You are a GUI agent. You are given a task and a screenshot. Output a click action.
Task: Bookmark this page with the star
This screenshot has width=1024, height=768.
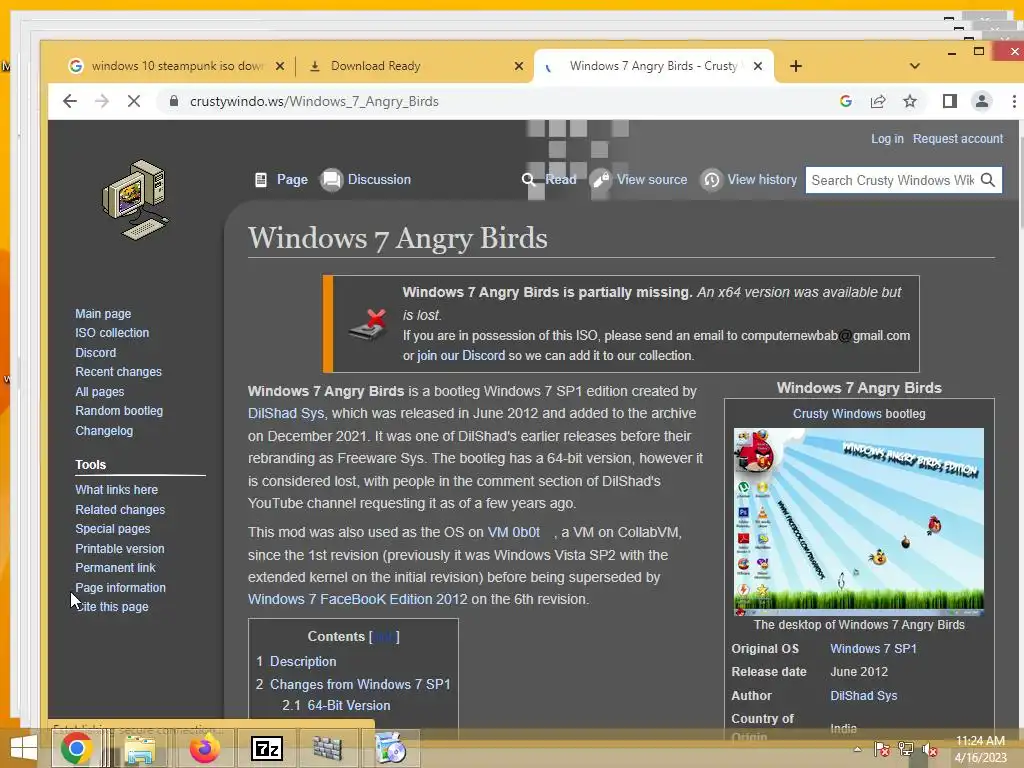910,101
